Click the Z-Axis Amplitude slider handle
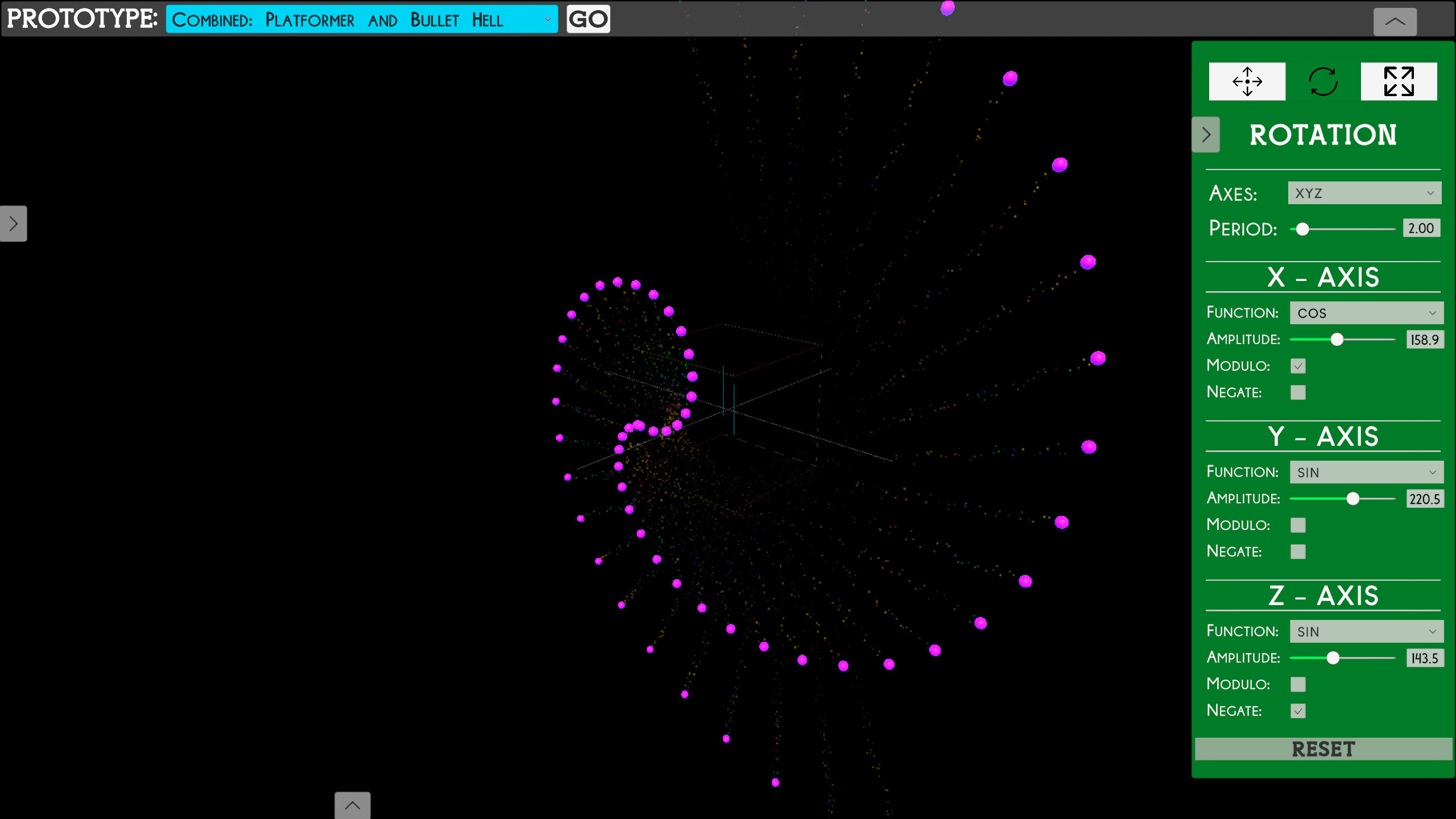 1333,658
